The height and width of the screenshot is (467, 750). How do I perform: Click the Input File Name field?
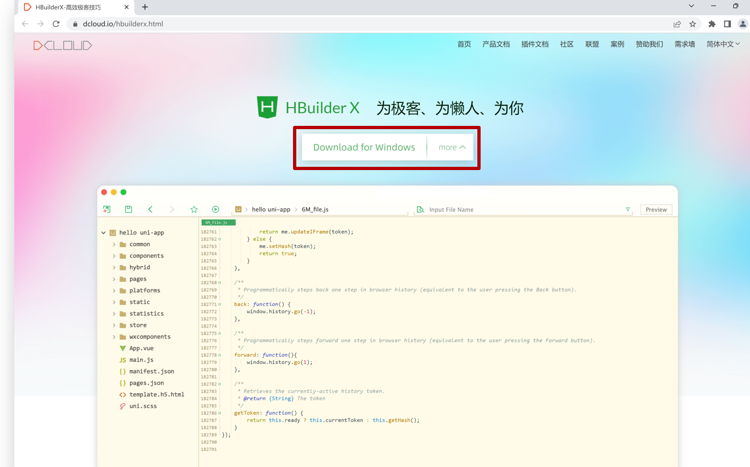pyautogui.click(x=524, y=210)
